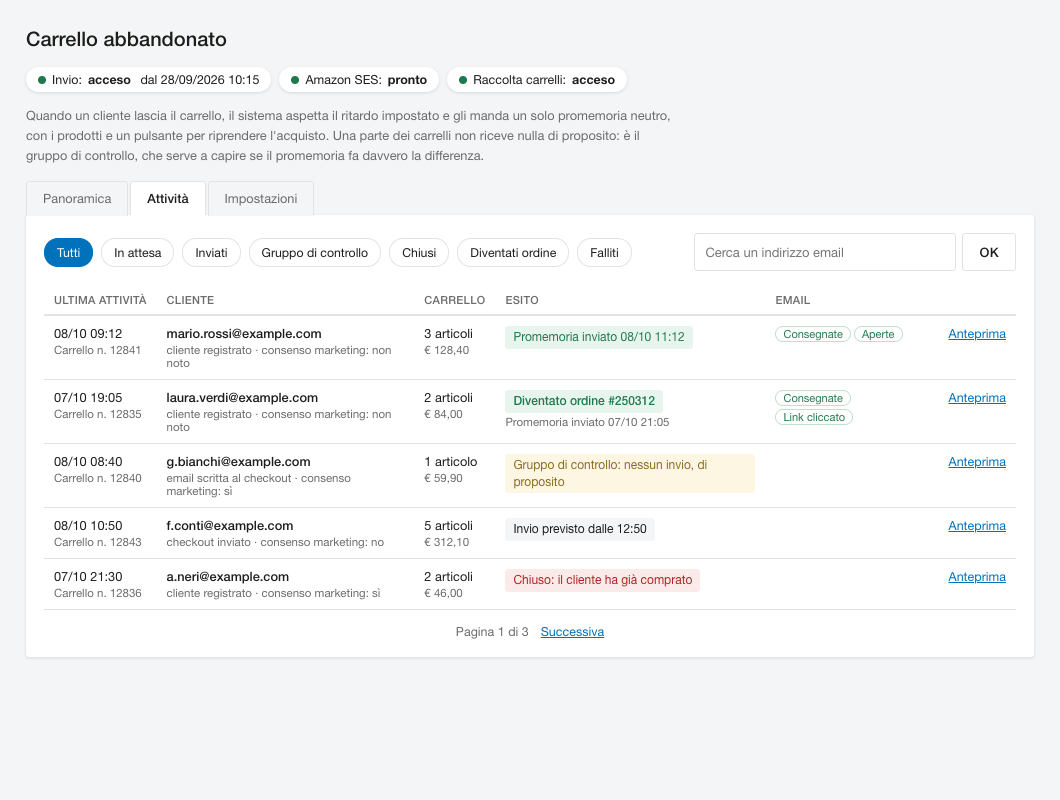Click the Invio previsto dalle 12:50 badge
Image resolution: width=1060 pixels, height=800 pixels.
[580, 529]
